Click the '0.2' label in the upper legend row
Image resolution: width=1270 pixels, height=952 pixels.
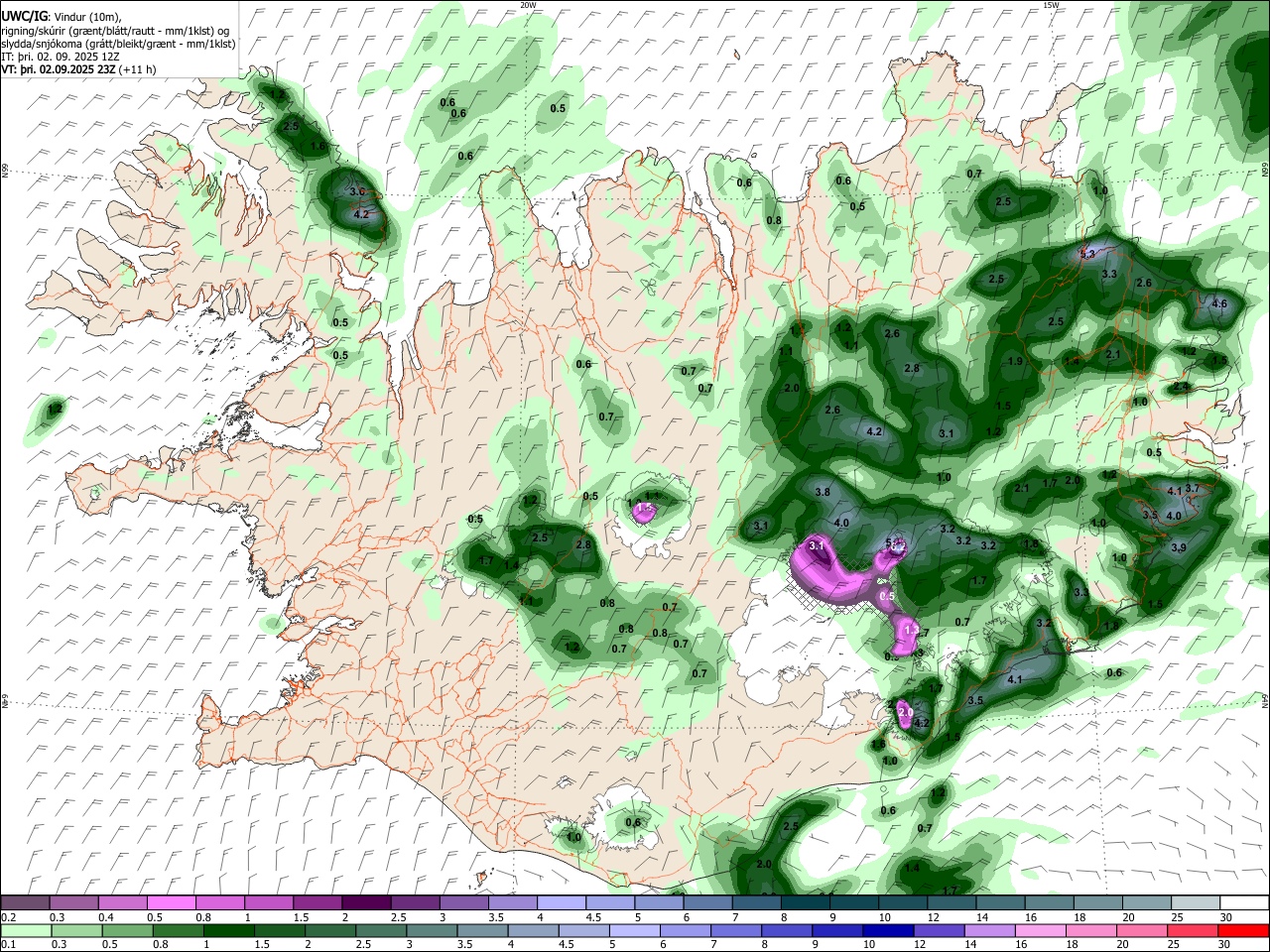tap(9, 917)
